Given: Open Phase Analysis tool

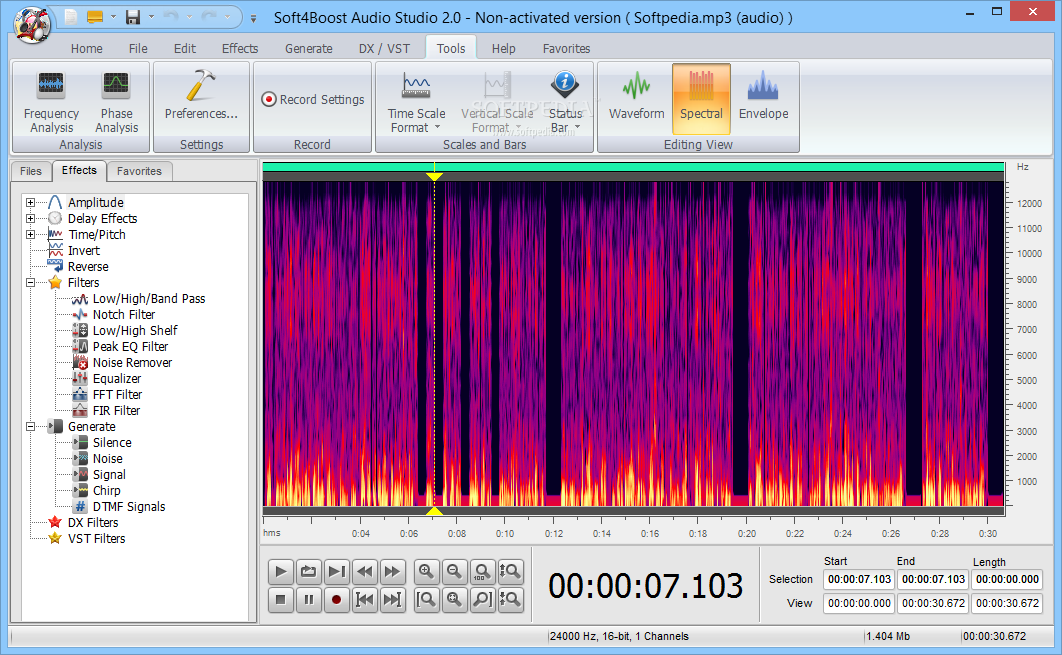Looking at the screenshot, I should click(116, 102).
